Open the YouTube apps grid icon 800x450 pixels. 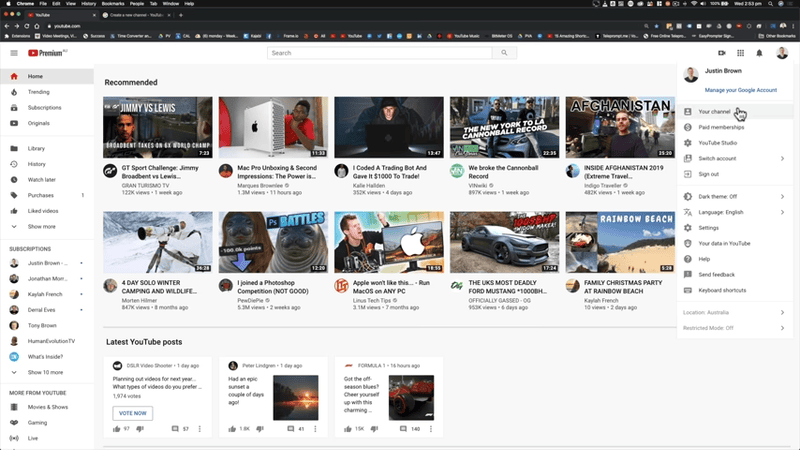[740, 53]
